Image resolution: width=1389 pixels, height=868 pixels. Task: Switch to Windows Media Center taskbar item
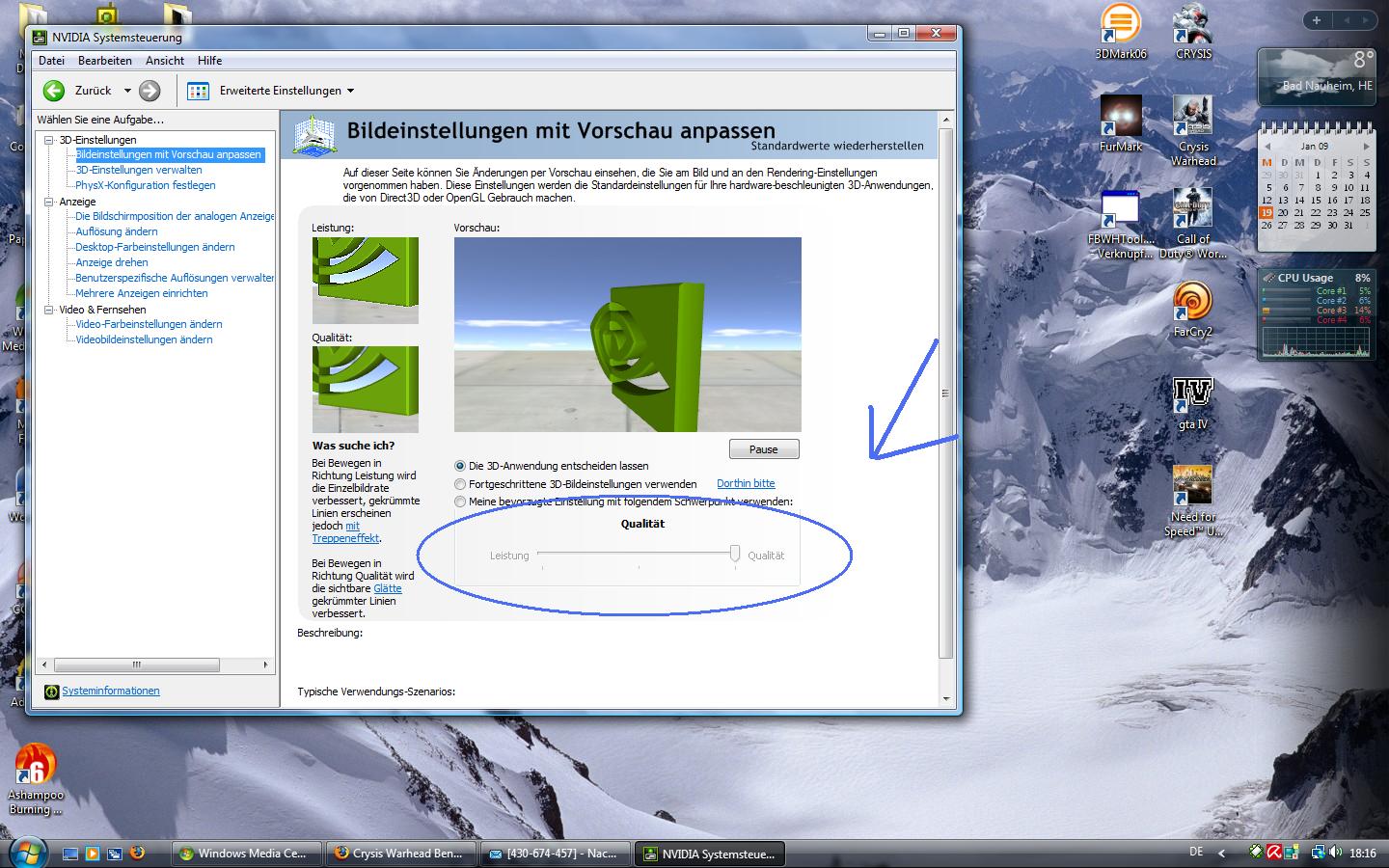click(x=246, y=854)
